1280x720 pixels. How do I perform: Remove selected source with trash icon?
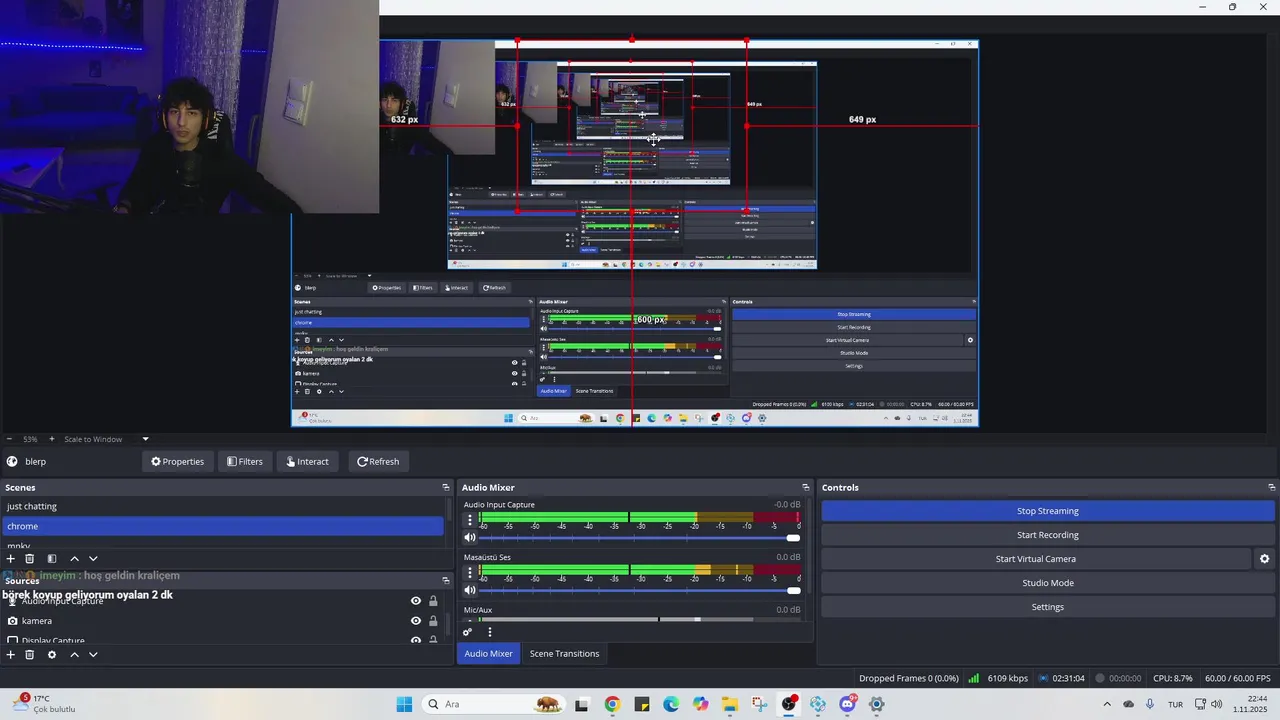[30, 655]
